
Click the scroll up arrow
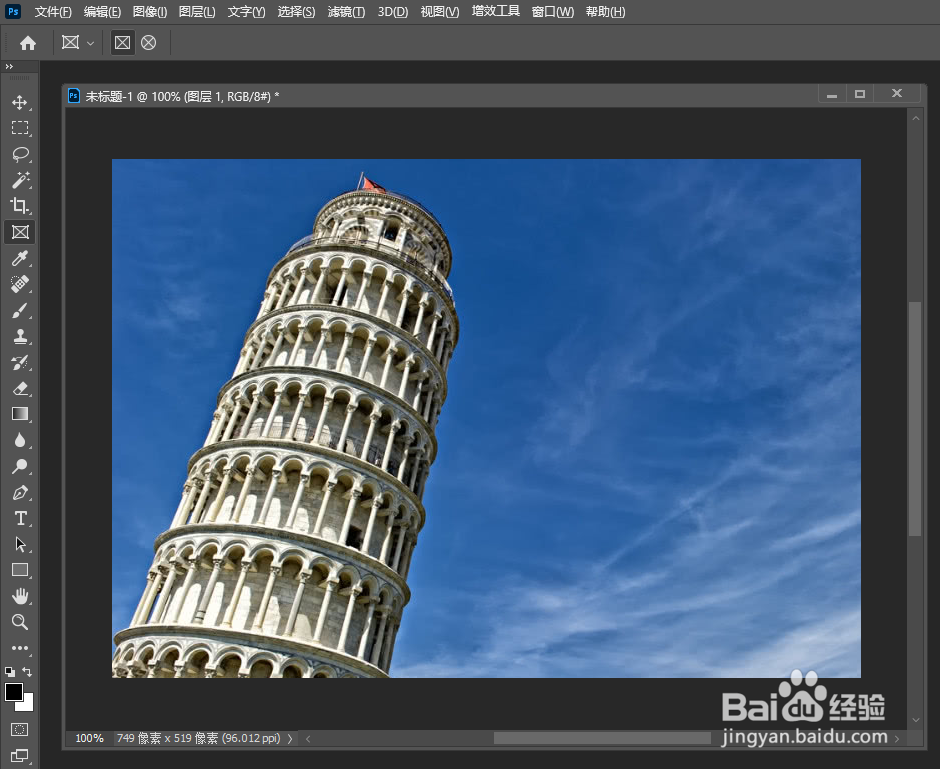(x=915, y=119)
